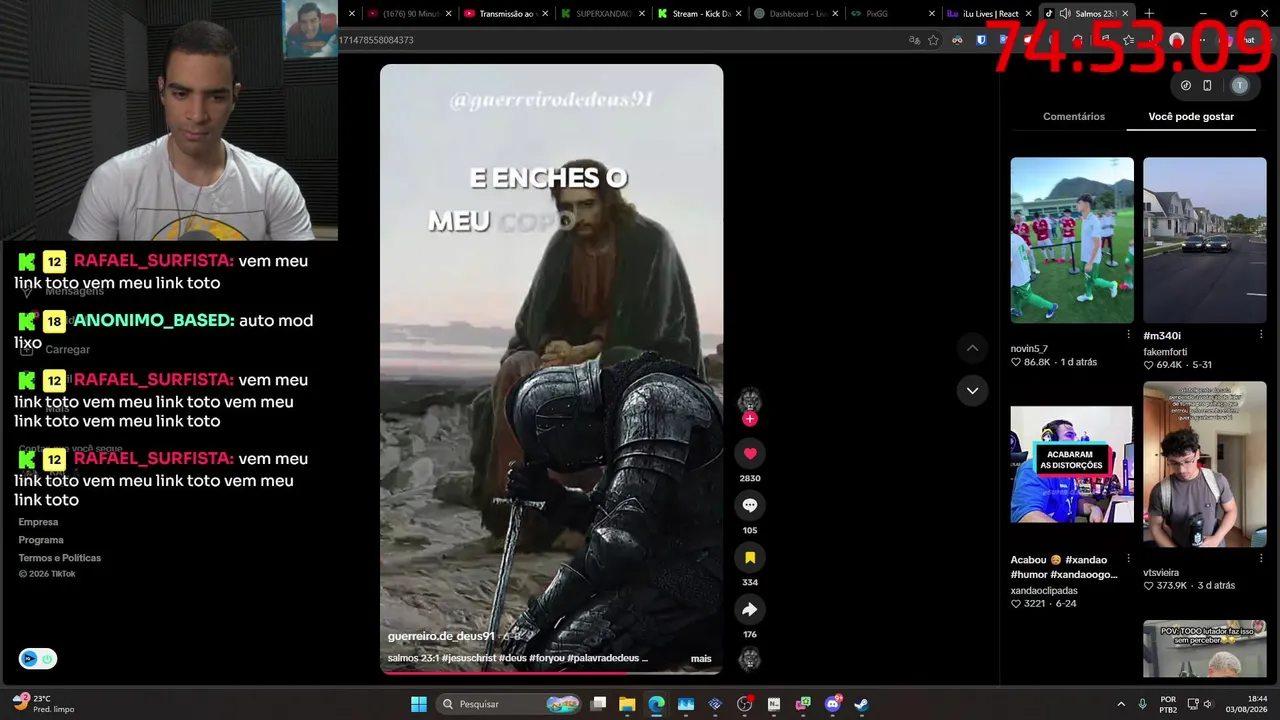The width and height of the screenshot is (1280, 720).
Task: Share the video using the arrow icon
Action: pyautogui.click(x=750, y=609)
